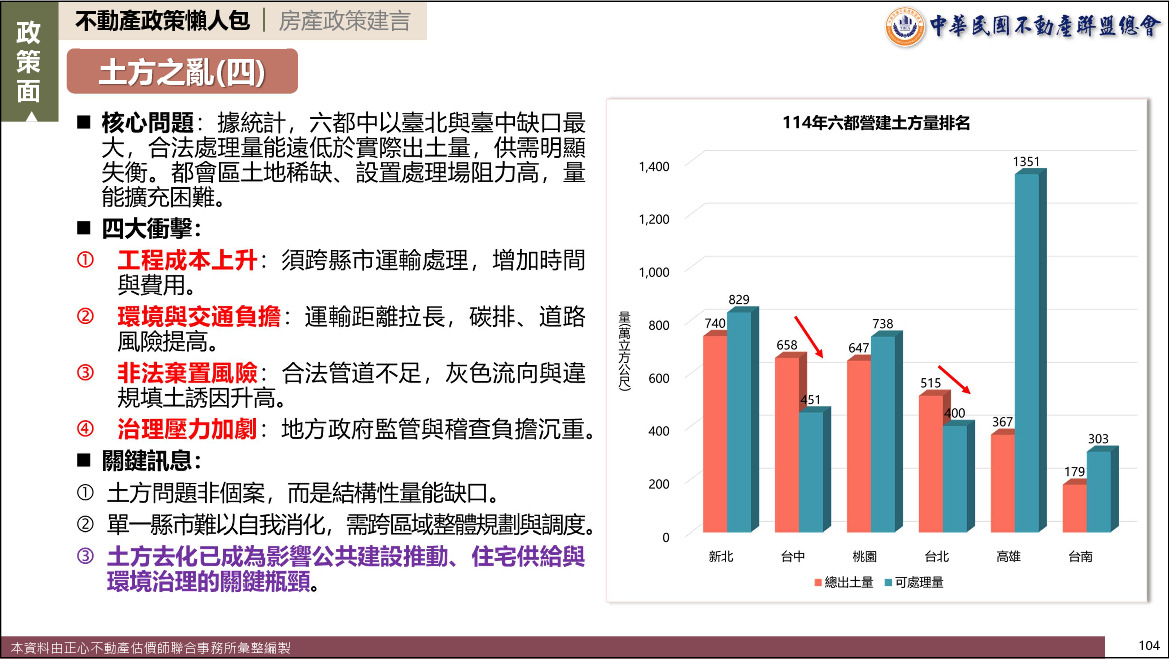Screen dimensions: 1169x659
Task: Select the red circled ① before 工程成本上升
Action: (x=86, y=260)
